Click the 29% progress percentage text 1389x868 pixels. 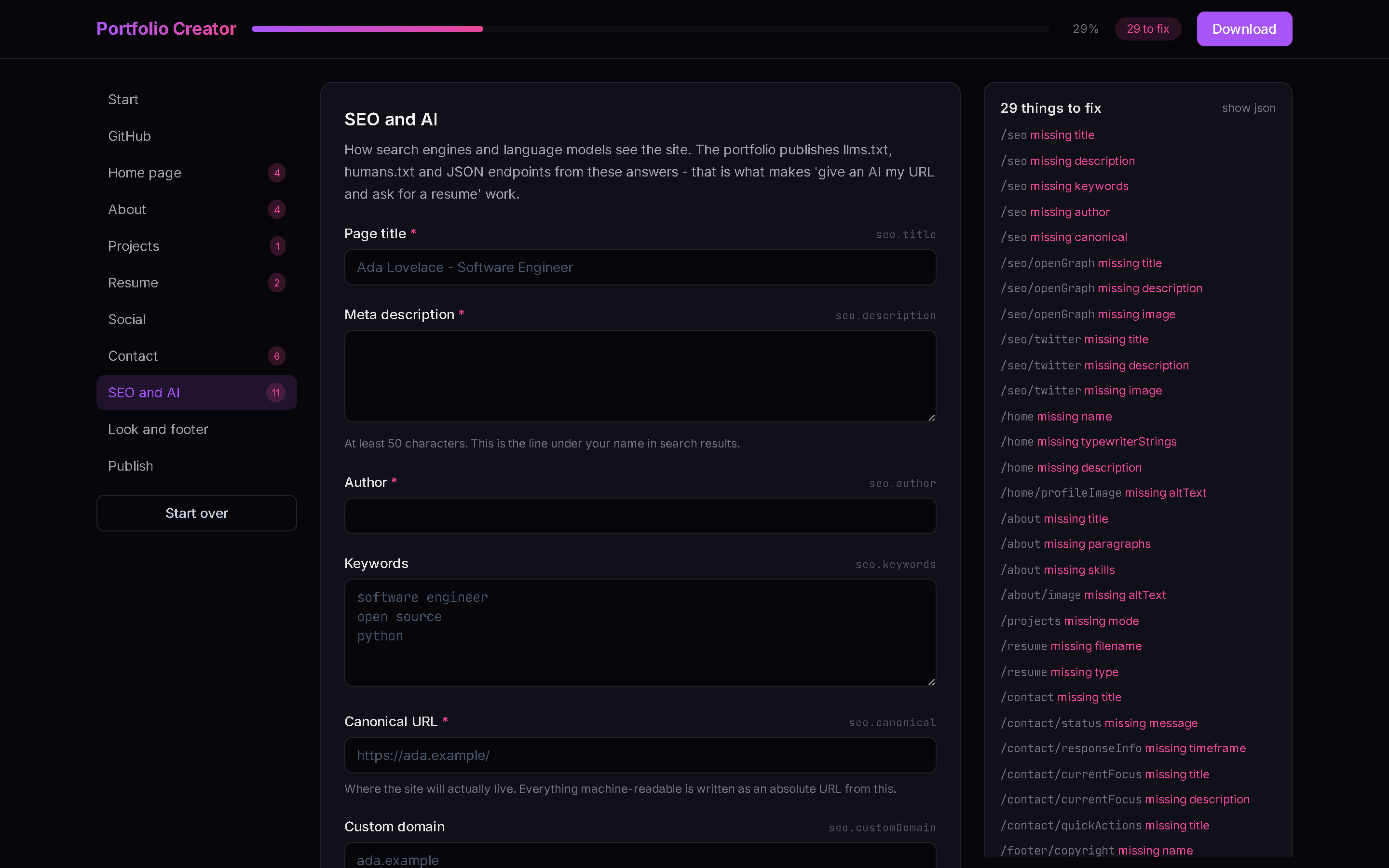pyautogui.click(x=1085, y=29)
